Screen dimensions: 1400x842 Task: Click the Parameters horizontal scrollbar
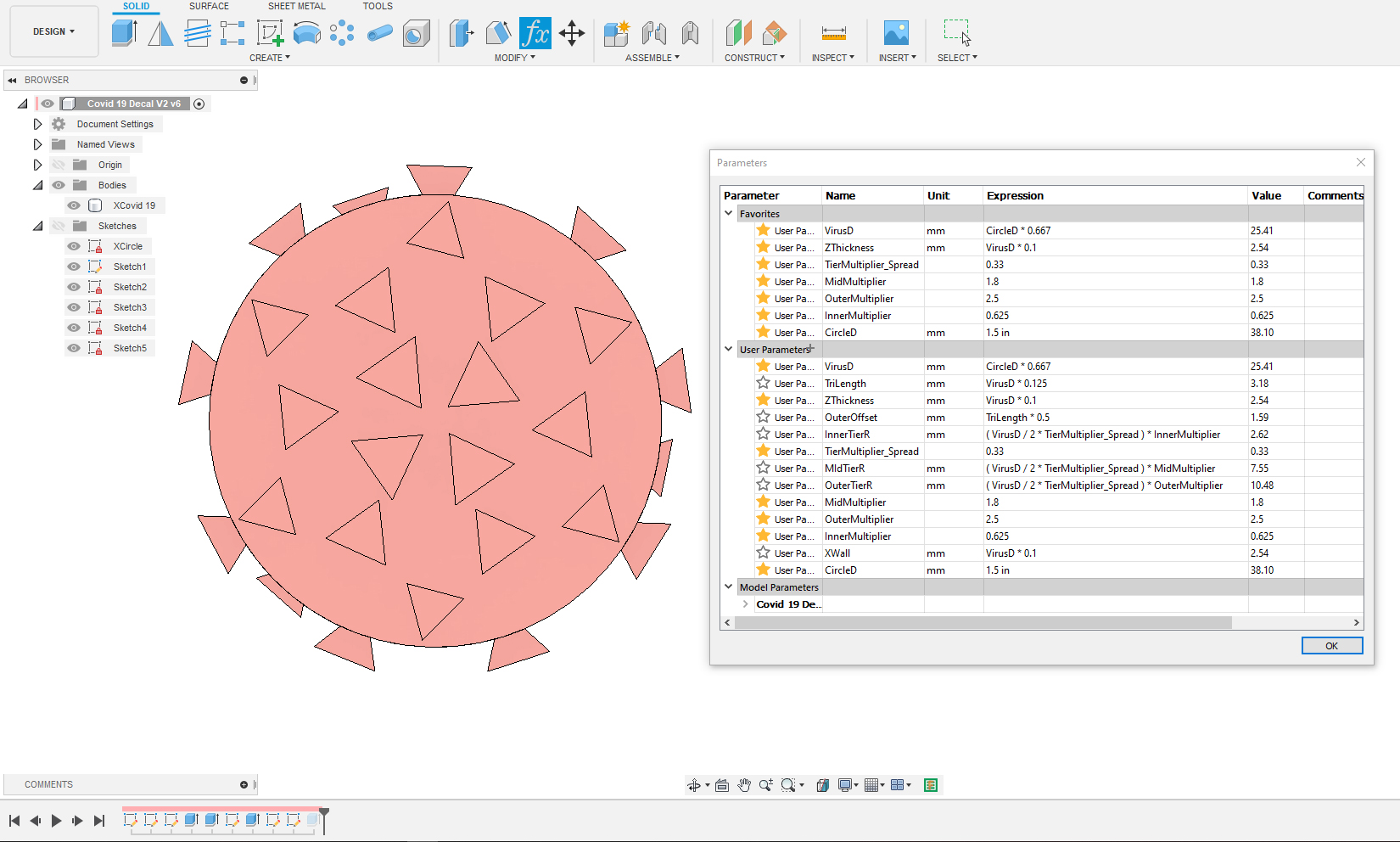click(983, 622)
